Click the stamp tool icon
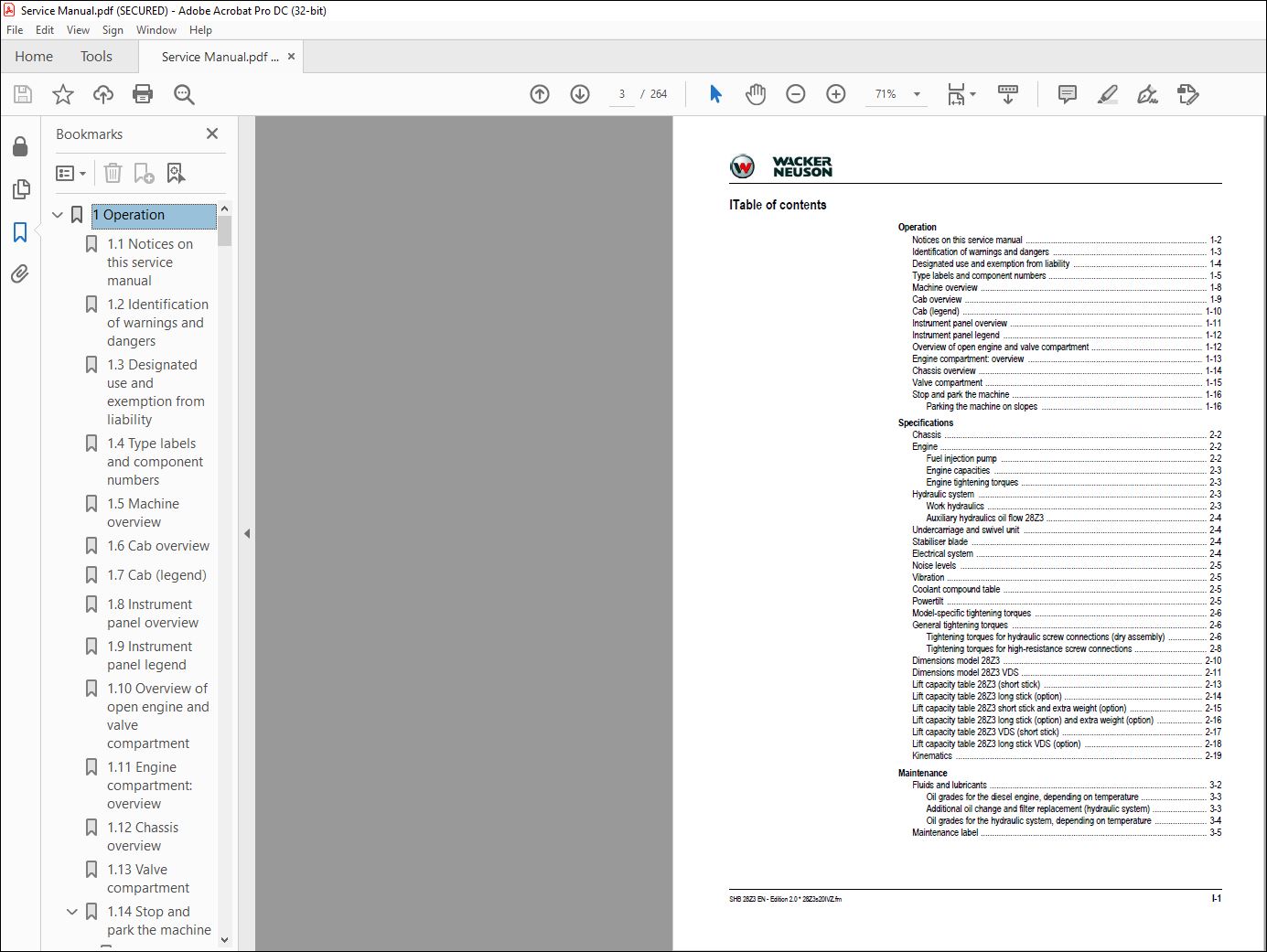 (x=1187, y=94)
